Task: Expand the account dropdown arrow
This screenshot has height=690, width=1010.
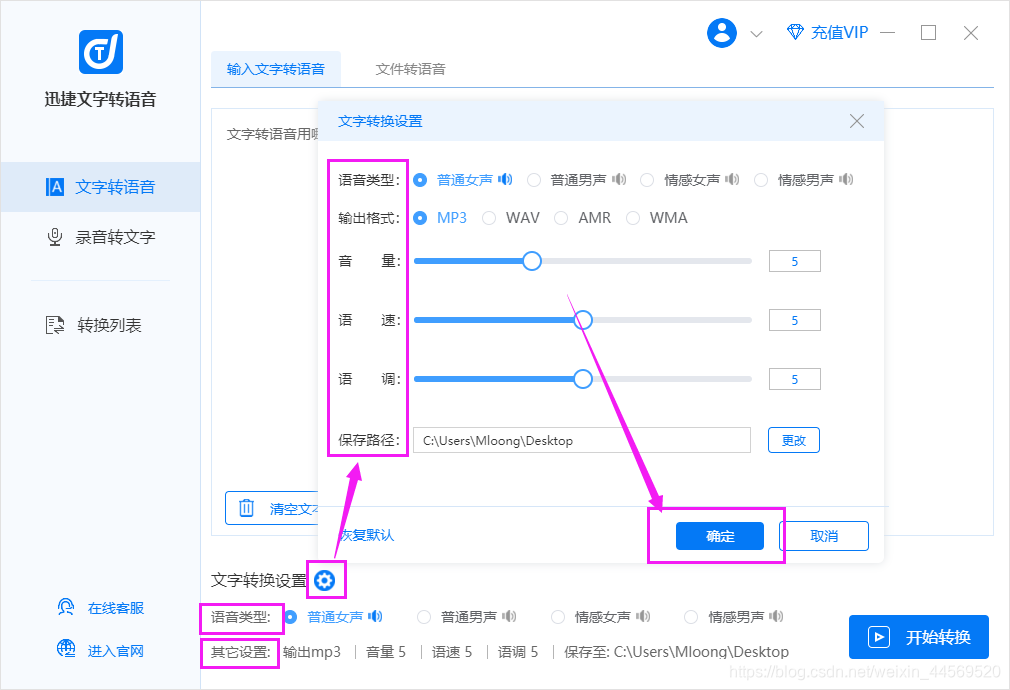Action: 756,34
